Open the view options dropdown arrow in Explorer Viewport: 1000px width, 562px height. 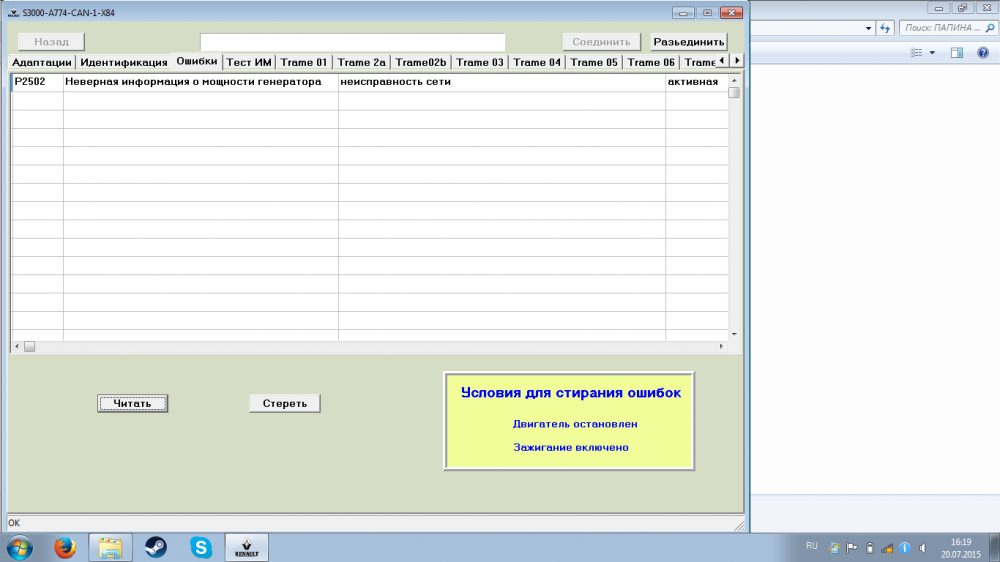pos(932,53)
